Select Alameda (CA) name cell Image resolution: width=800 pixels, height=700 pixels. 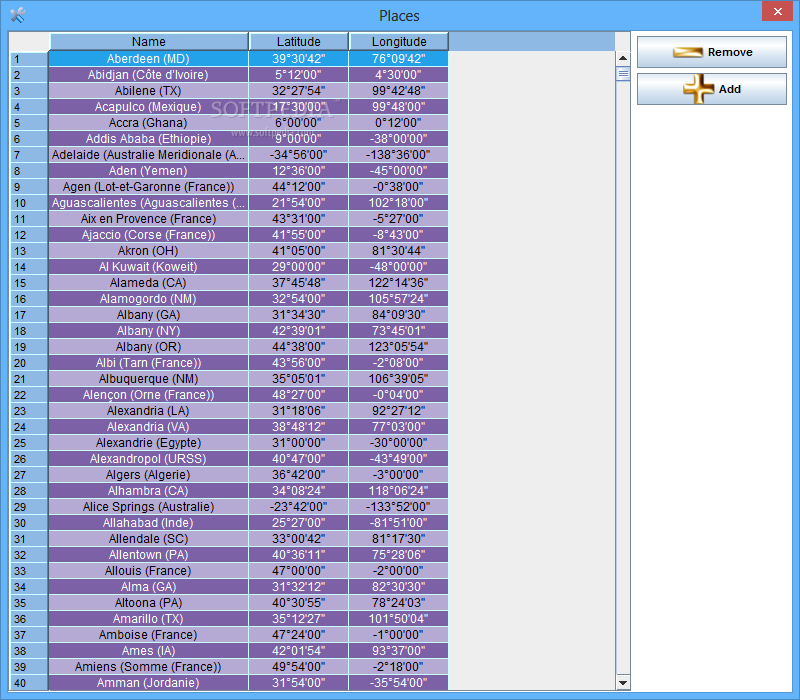(148, 283)
